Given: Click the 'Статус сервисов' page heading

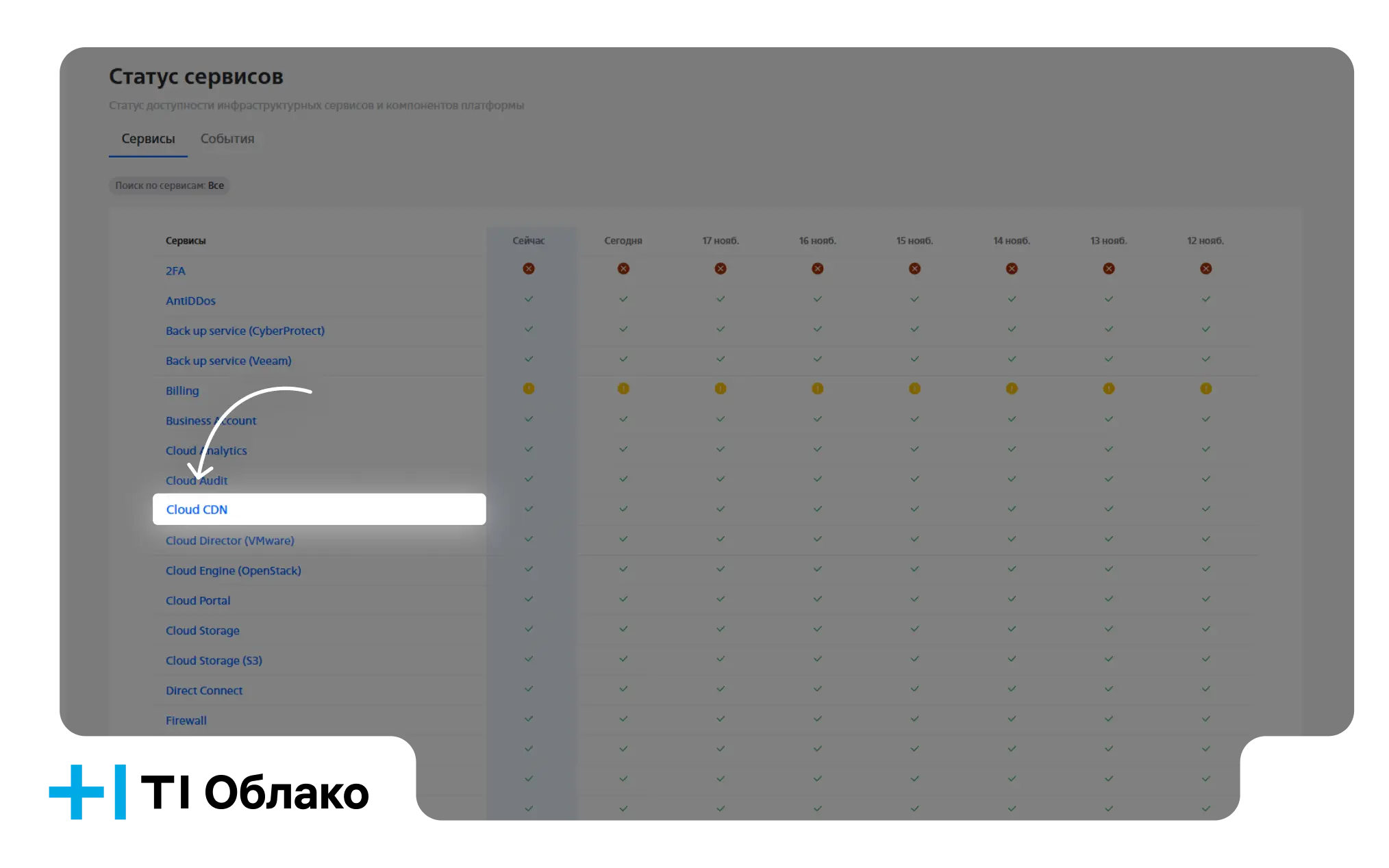Looking at the screenshot, I should click(x=197, y=77).
